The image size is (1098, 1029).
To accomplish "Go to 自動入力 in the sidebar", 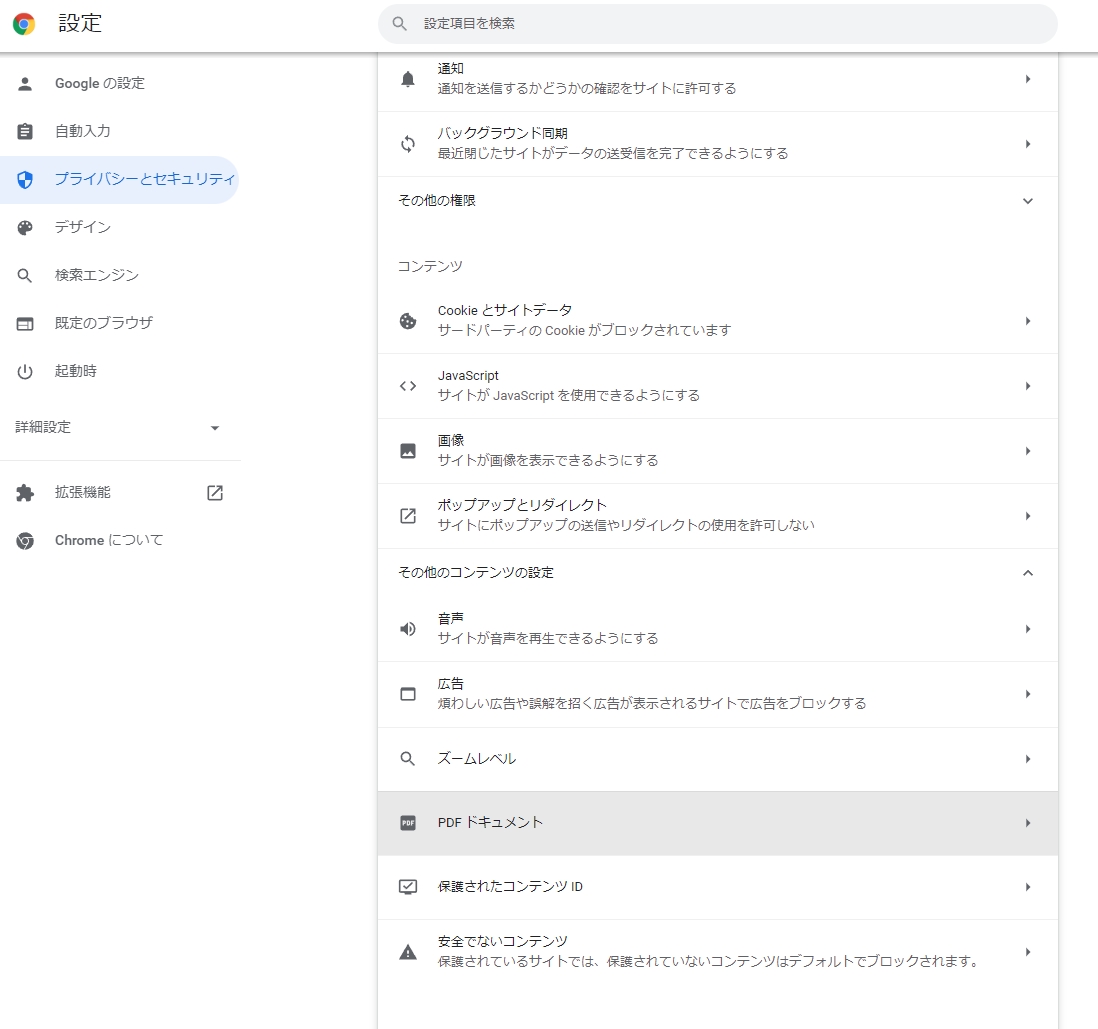I will [82, 131].
